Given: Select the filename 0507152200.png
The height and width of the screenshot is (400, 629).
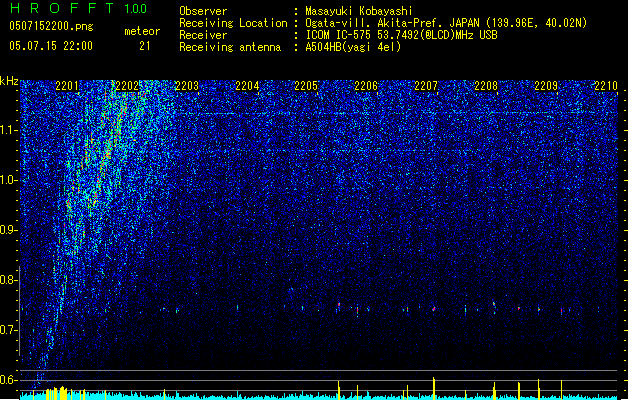Looking at the screenshot, I should click(x=51, y=27).
